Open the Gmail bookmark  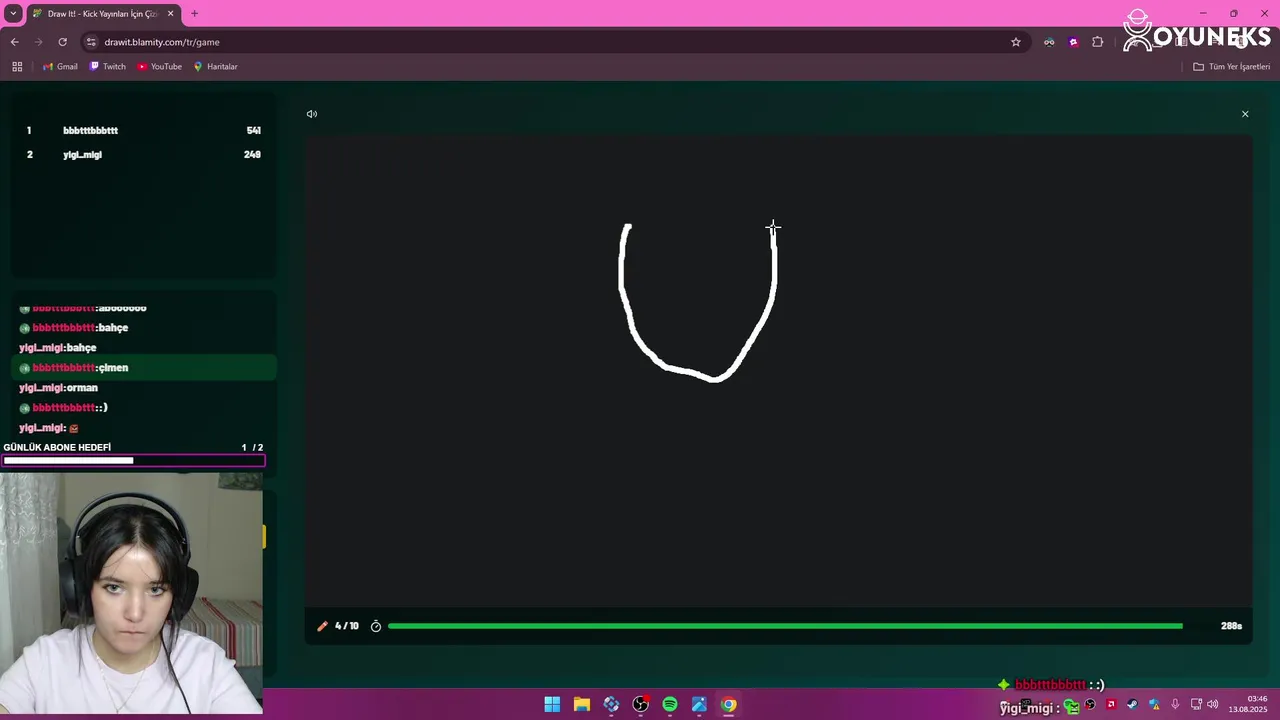pyautogui.click(x=60, y=67)
